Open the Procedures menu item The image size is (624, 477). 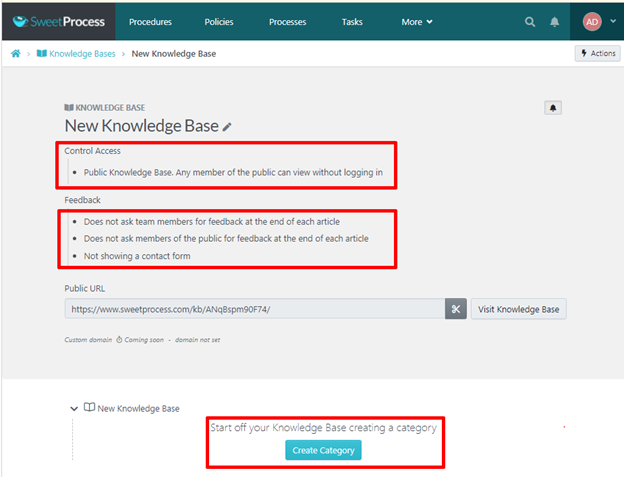[150, 22]
